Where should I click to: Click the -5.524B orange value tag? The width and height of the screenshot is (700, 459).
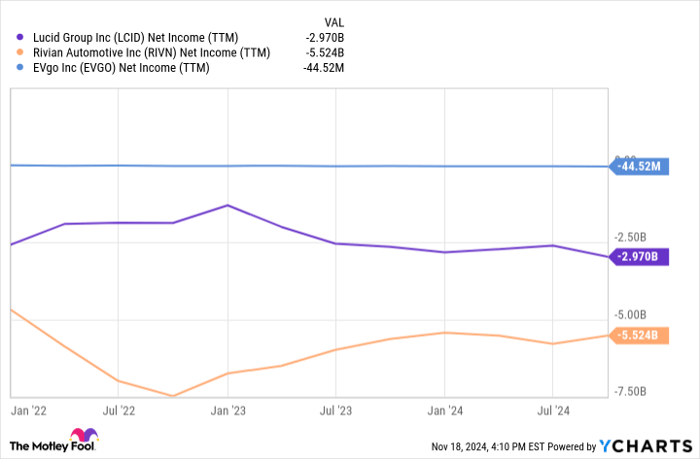click(x=639, y=335)
